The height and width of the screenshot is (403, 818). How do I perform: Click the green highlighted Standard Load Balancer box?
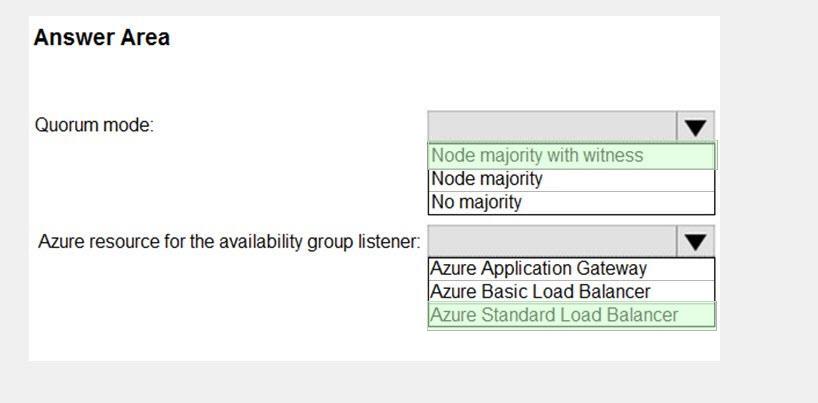[572, 315]
